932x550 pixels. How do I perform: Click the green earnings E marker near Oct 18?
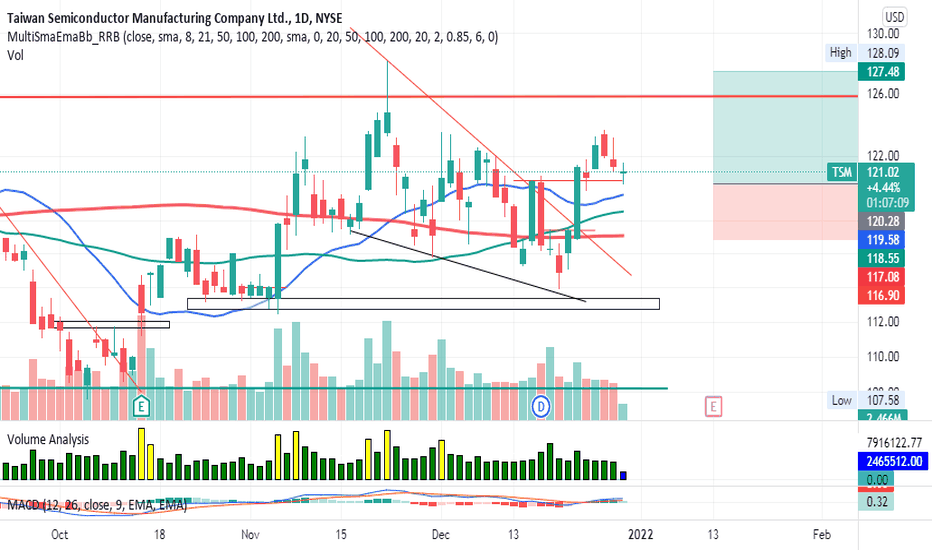(x=141, y=407)
